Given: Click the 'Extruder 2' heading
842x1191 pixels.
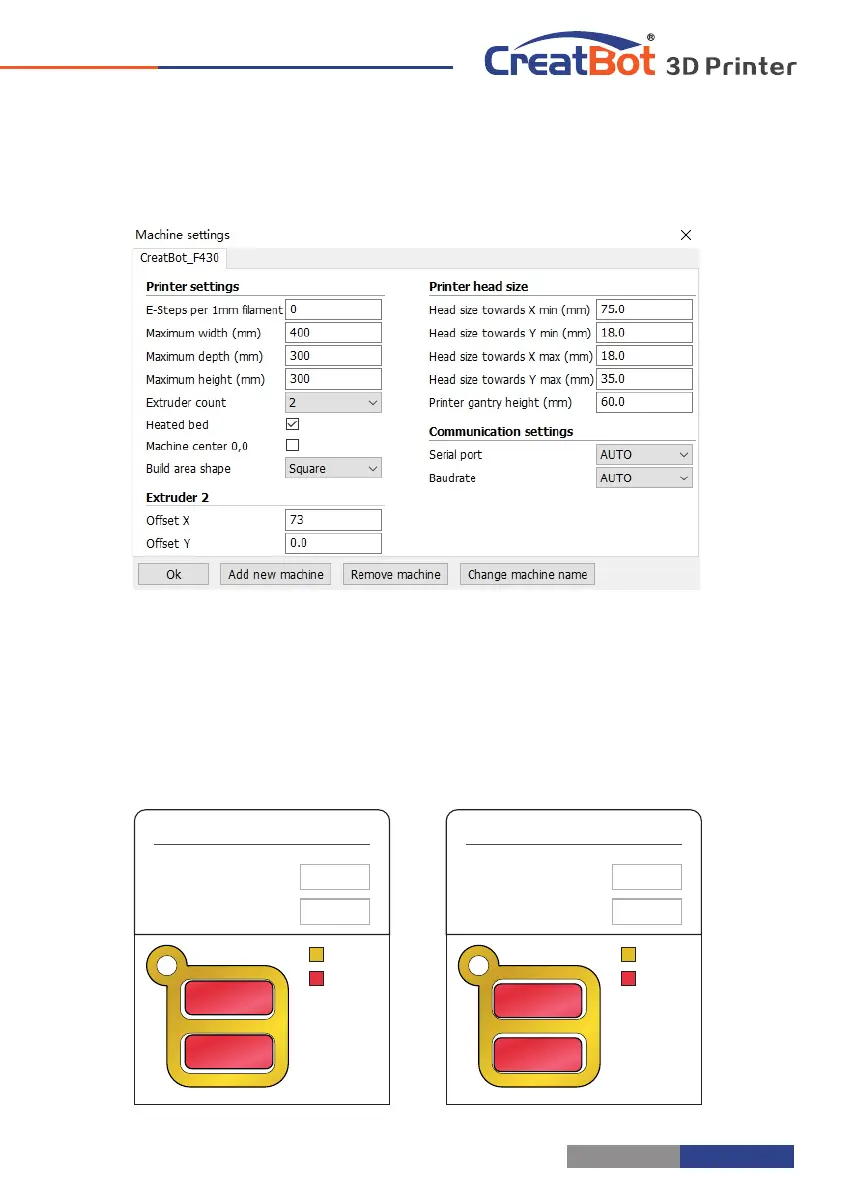Looking at the screenshot, I should point(178,498).
